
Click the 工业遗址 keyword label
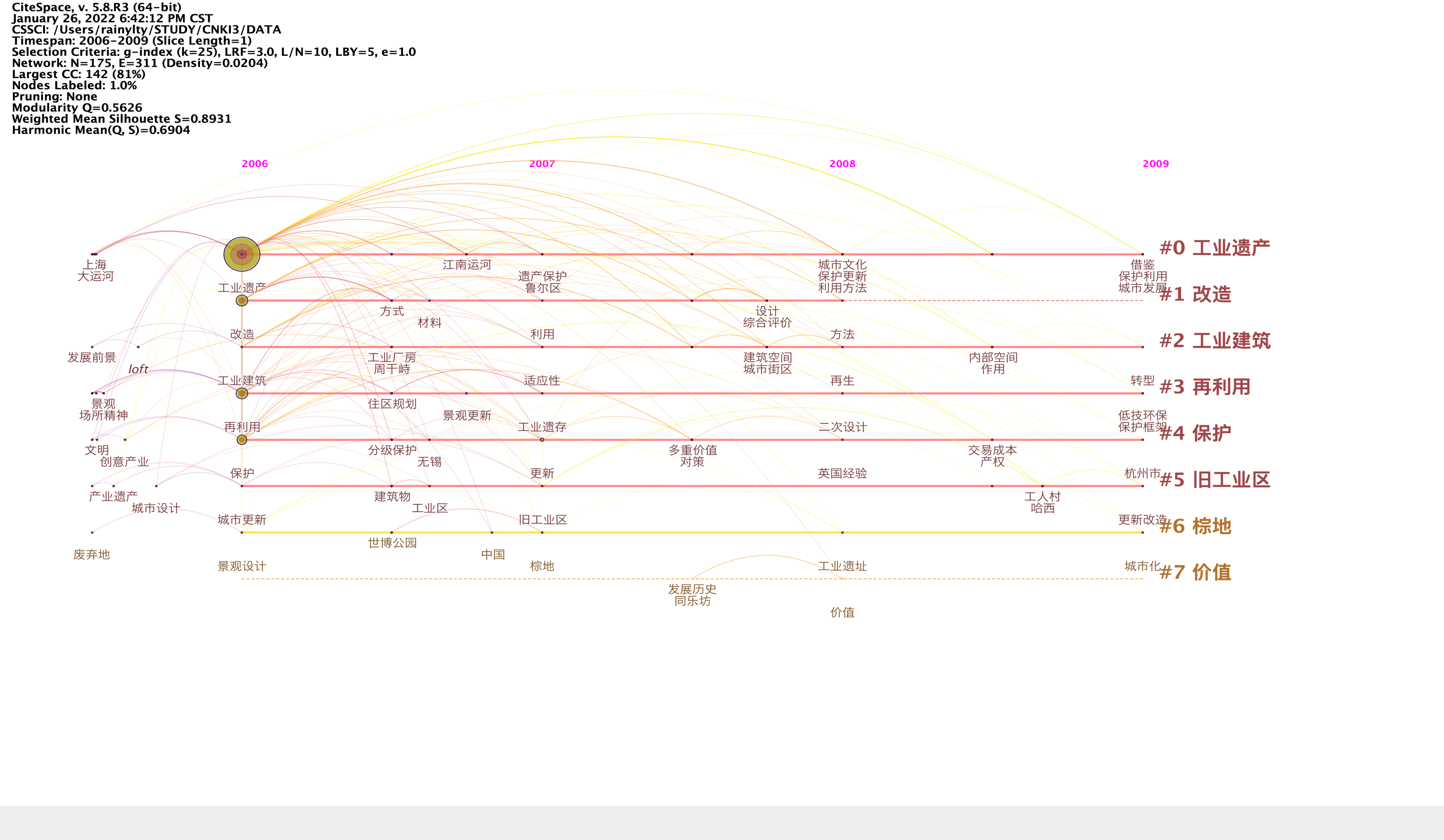click(x=842, y=566)
